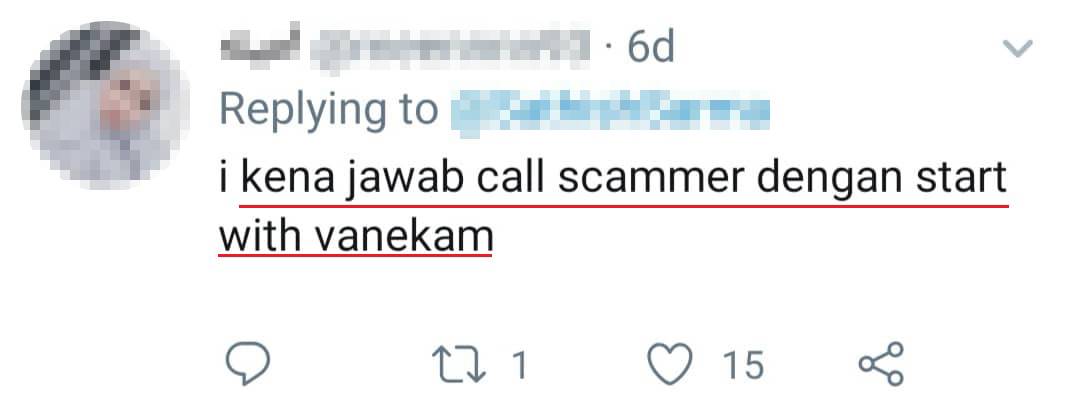Expand the tweet options chevron
Screen dimensions: 1069x403
1017,48
